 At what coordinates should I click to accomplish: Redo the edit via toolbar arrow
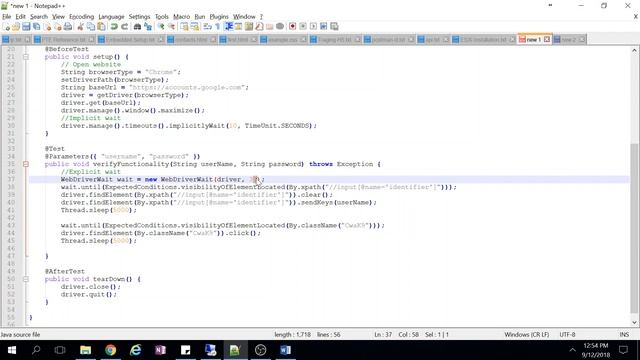(124, 27)
